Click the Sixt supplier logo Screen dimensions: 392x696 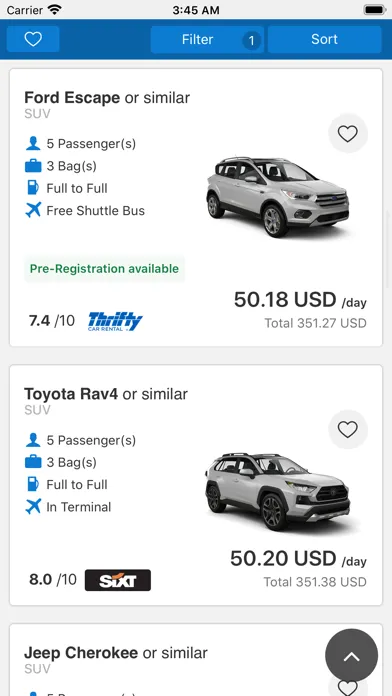[x=118, y=580]
